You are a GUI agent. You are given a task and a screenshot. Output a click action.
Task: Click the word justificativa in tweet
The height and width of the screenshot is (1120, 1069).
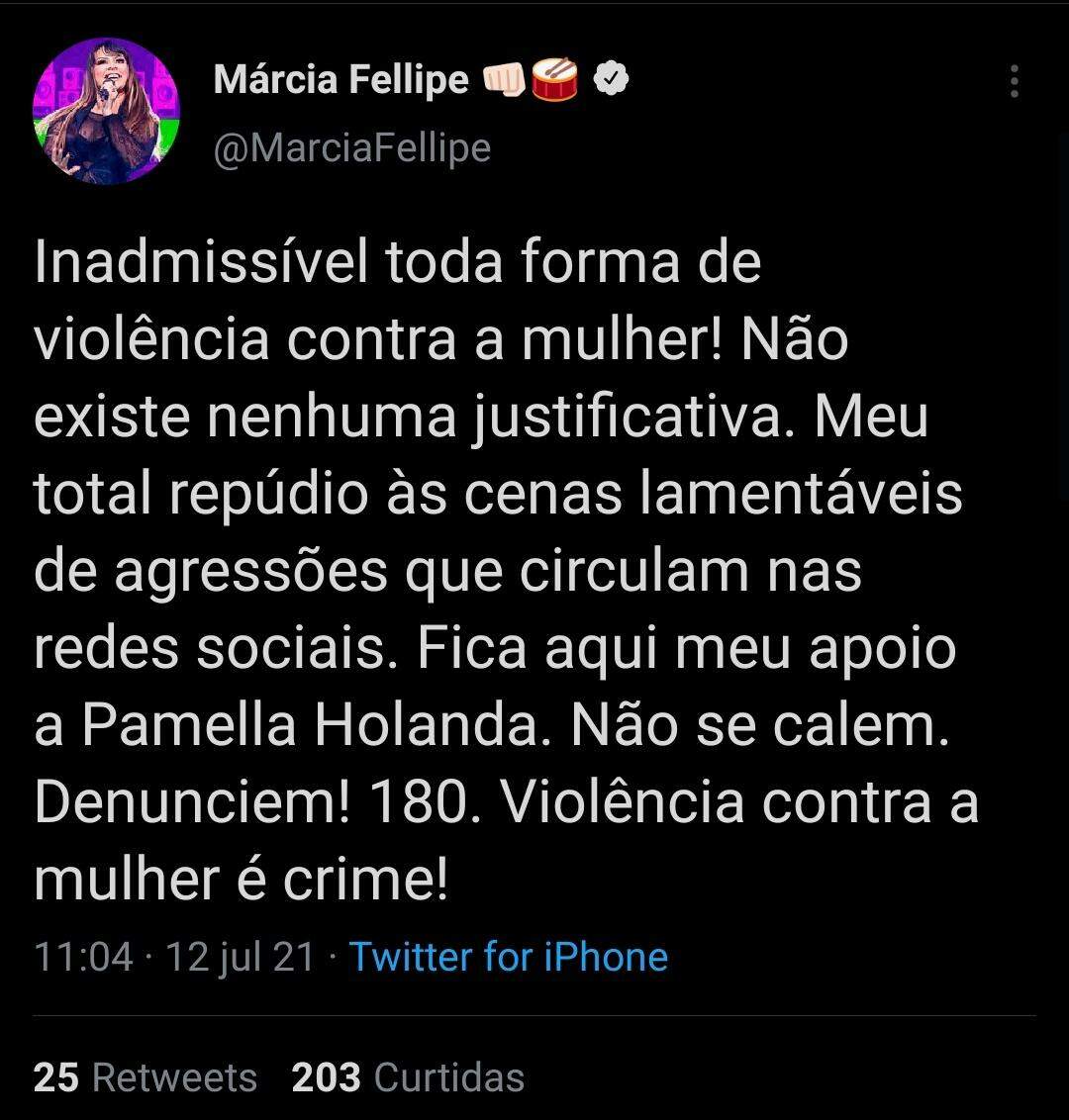pos(640,418)
